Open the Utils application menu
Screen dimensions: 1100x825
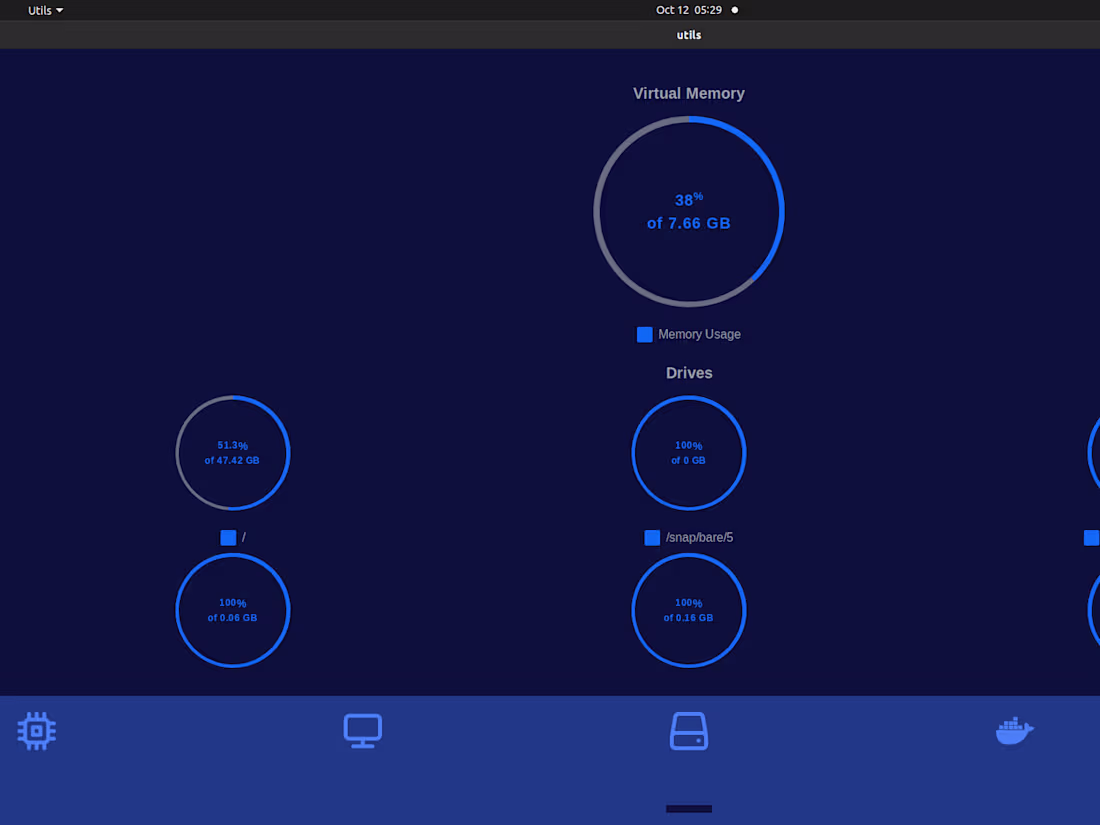[x=45, y=11]
